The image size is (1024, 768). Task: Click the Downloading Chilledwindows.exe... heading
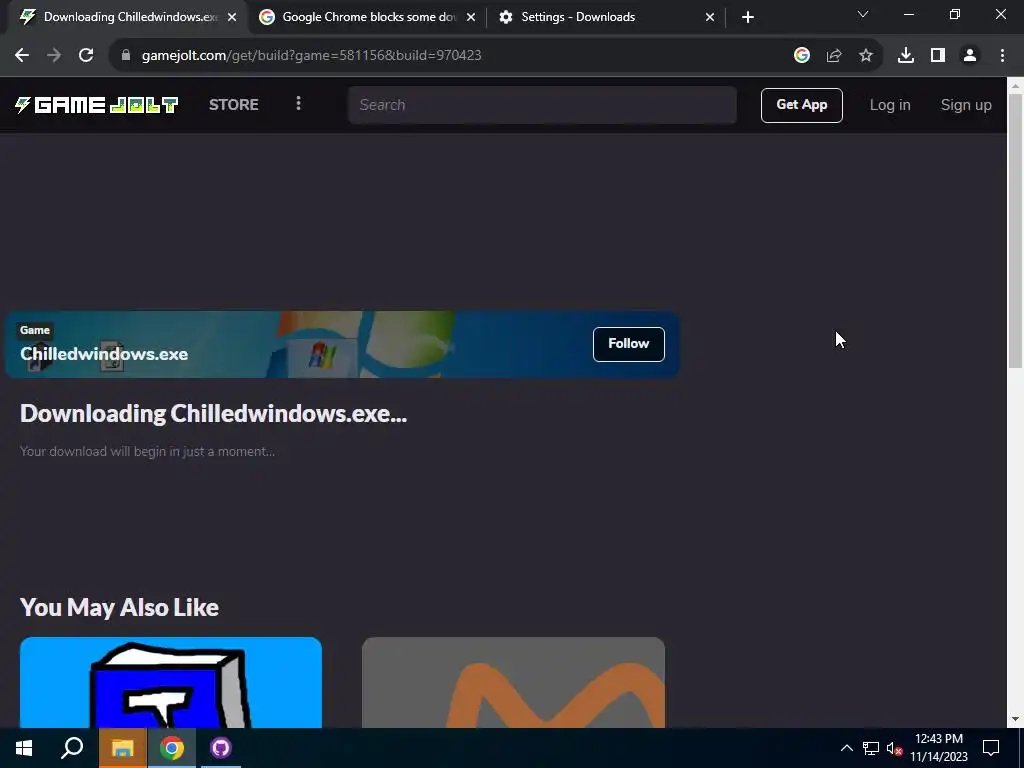pyautogui.click(x=214, y=414)
